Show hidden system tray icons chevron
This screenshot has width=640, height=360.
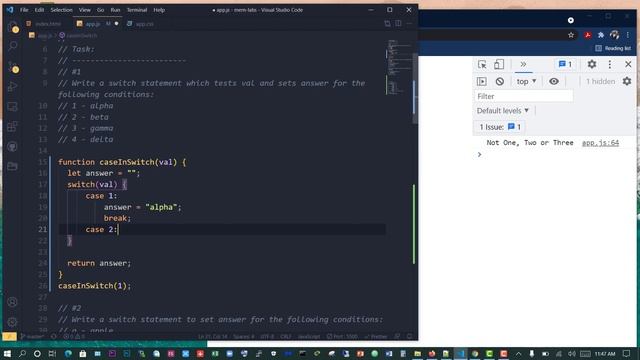click(x=518, y=354)
